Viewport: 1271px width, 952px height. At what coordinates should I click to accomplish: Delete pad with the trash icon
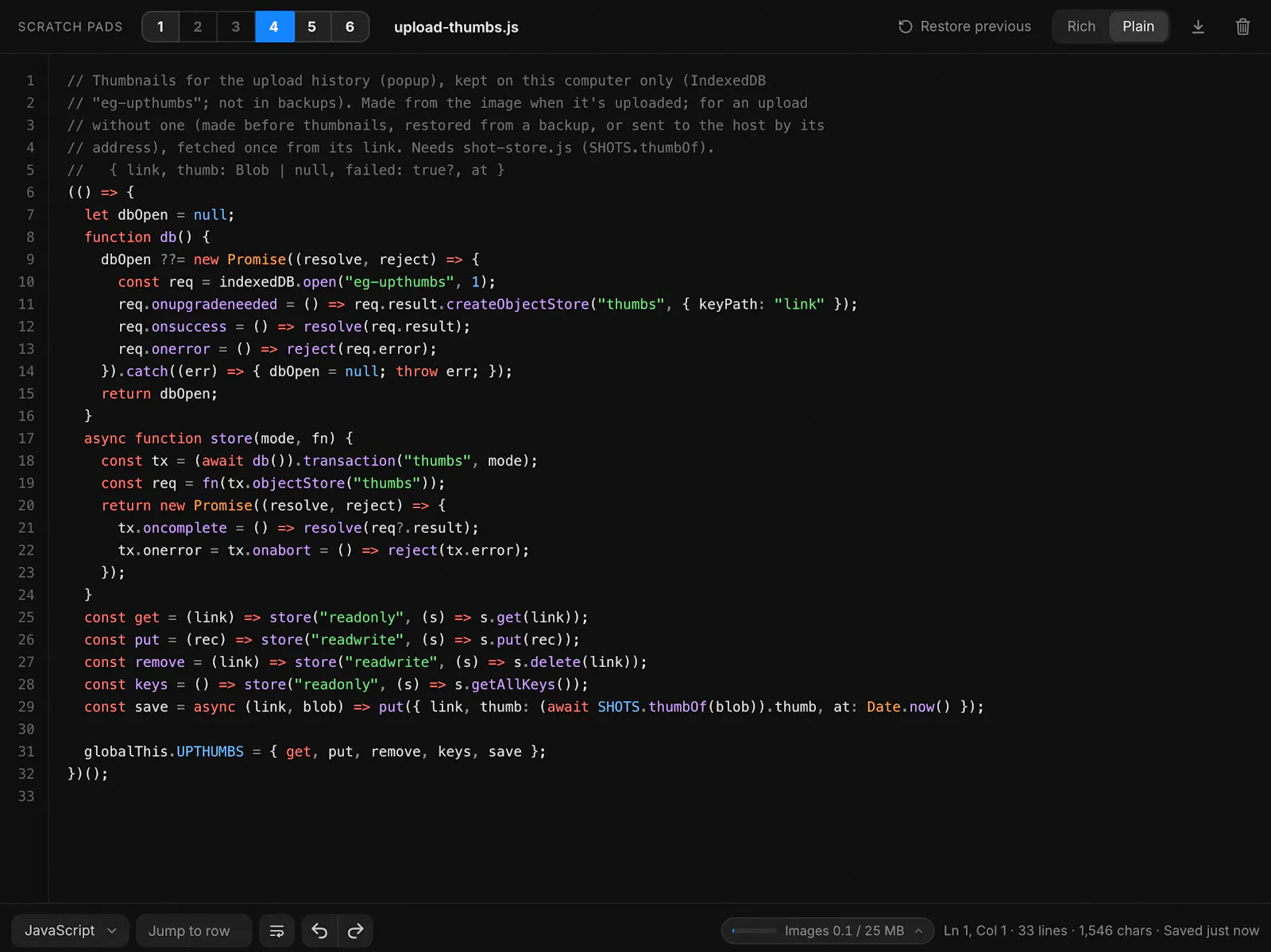click(x=1243, y=27)
